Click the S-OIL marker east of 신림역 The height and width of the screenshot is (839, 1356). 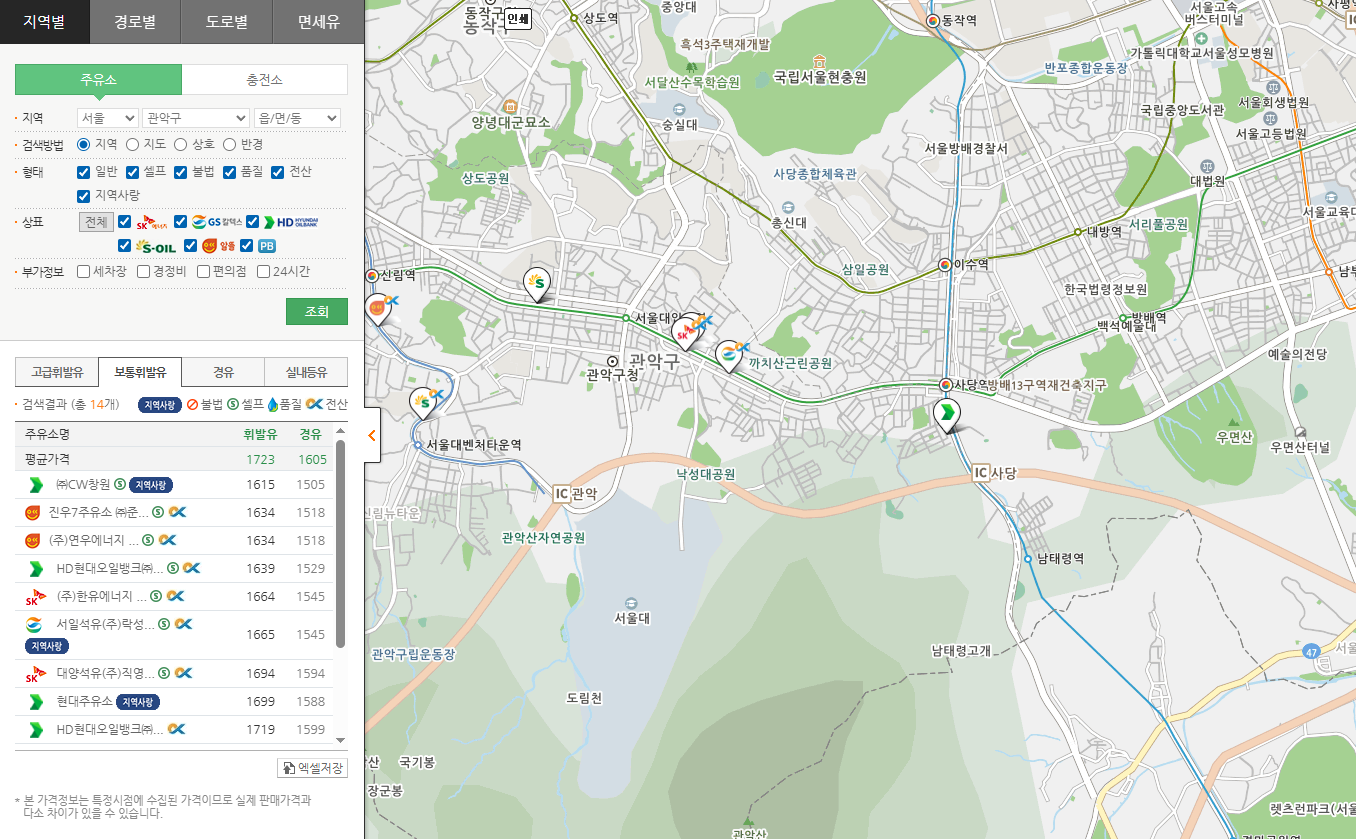pyautogui.click(x=538, y=284)
